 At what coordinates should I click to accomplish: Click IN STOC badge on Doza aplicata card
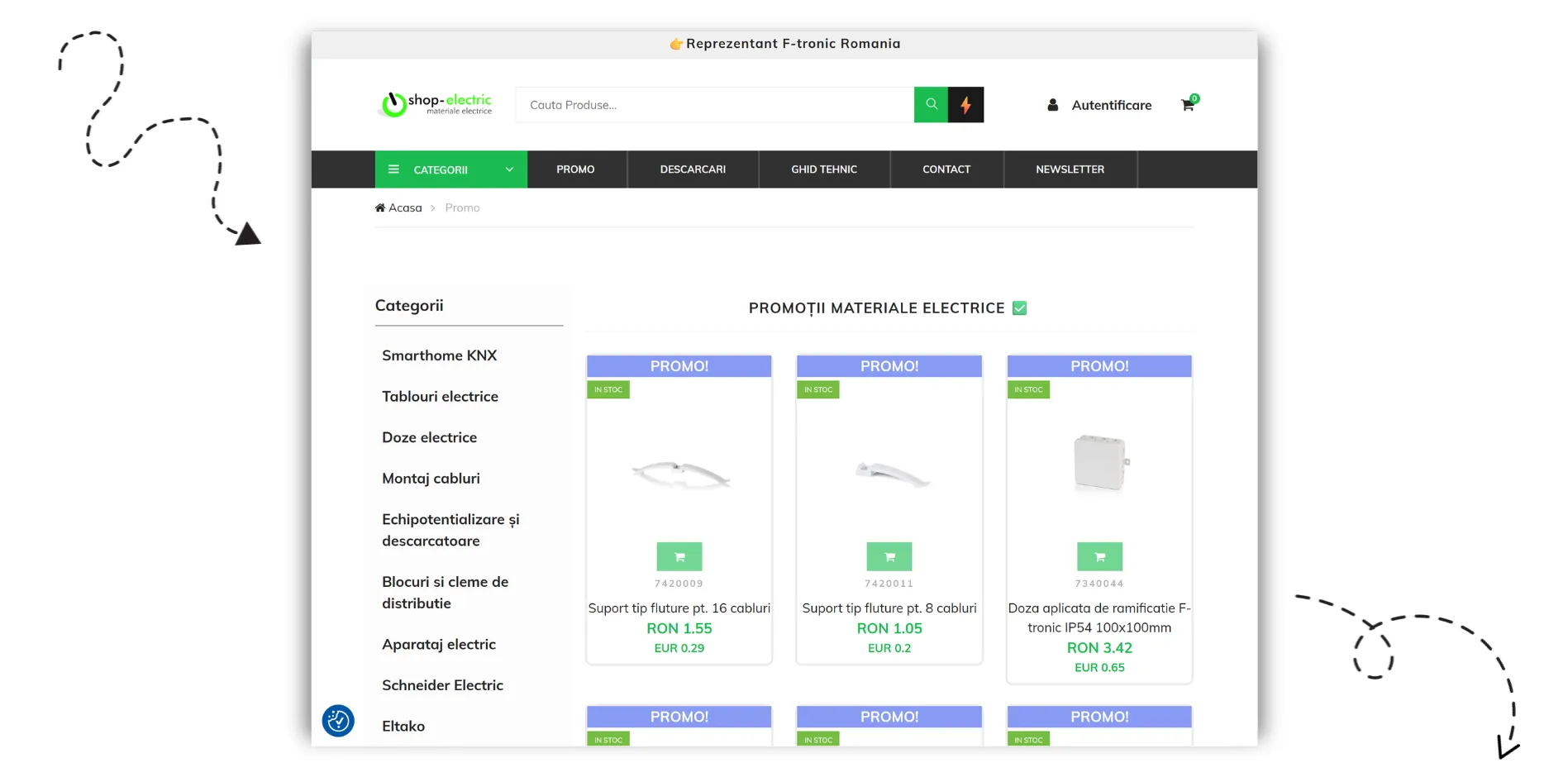coord(1028,389)
